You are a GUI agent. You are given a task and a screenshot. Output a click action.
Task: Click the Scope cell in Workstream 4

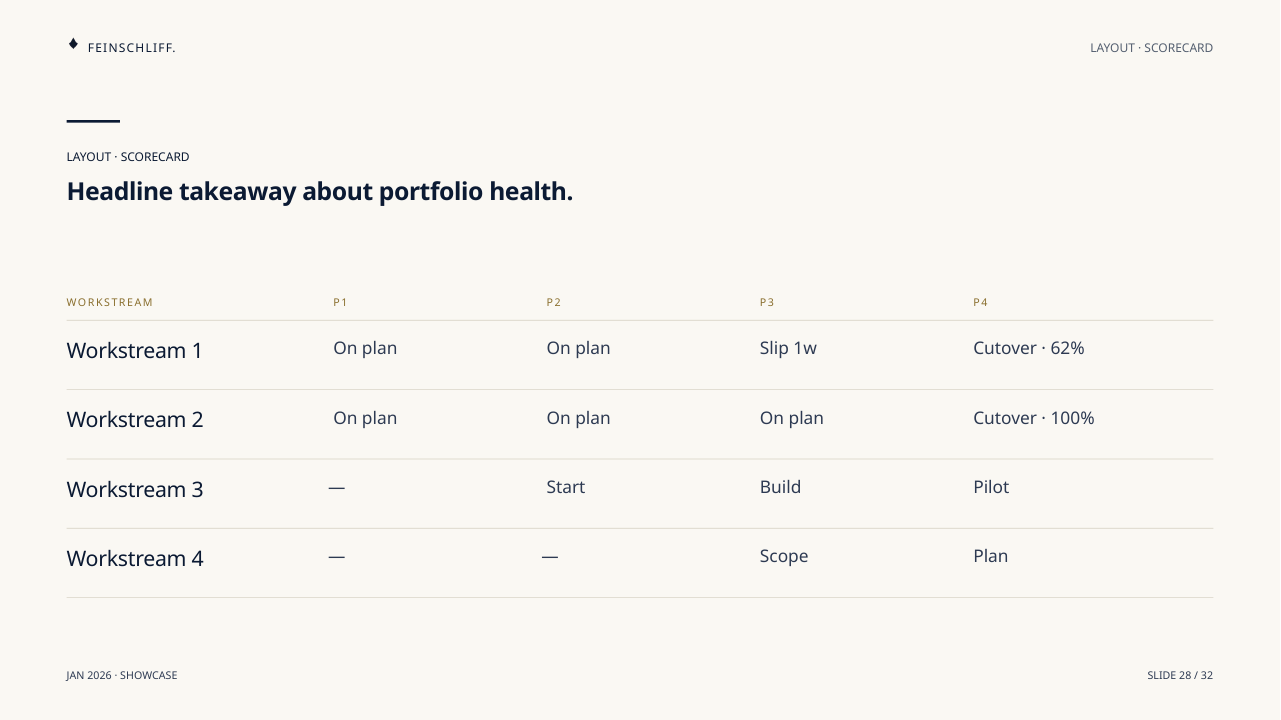[784, 557]
